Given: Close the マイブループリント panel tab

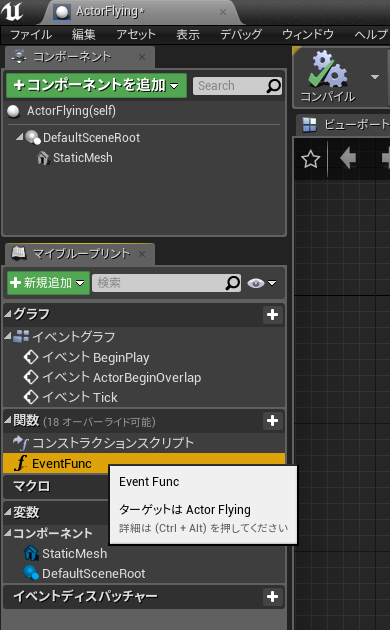Looking at the screenshot, I should tap(142, 254).
